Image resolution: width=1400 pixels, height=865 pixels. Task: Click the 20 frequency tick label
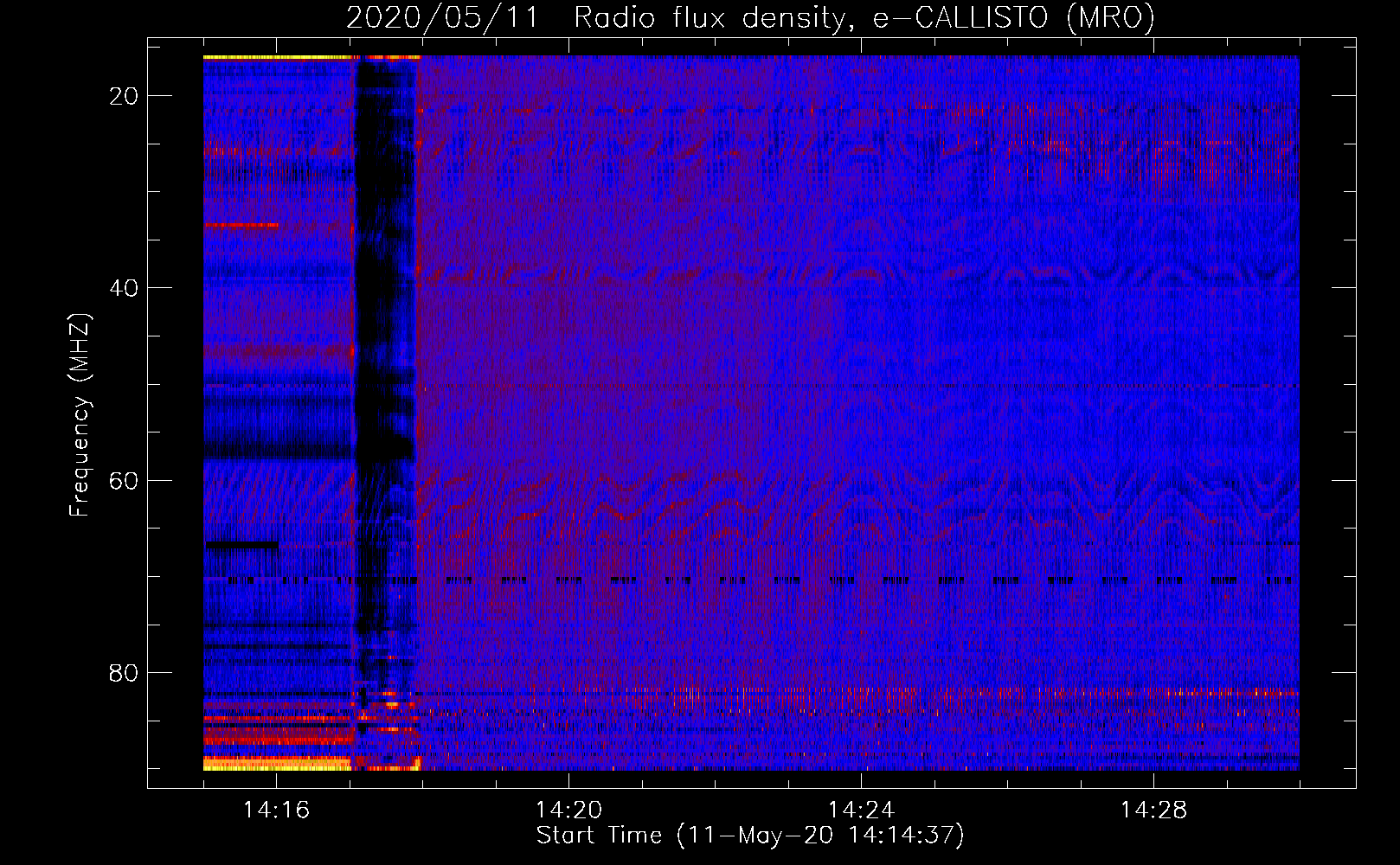[124, 96]
